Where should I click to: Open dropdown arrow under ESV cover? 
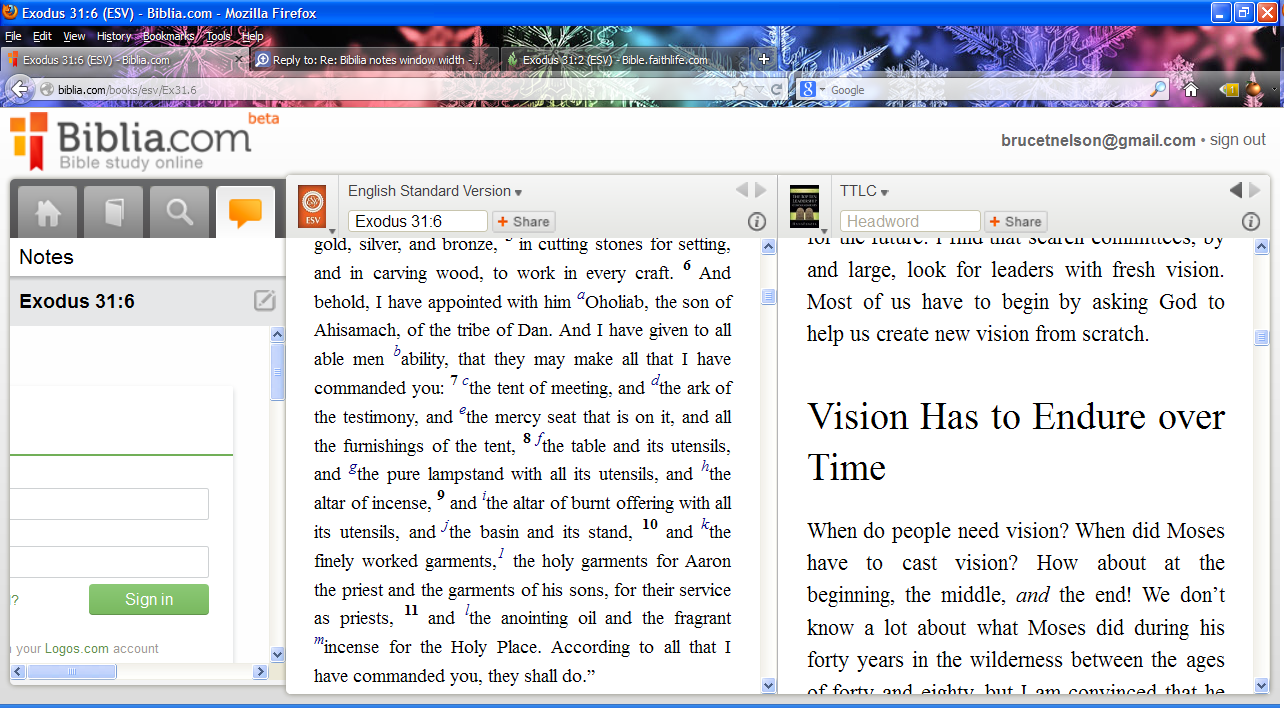331,231
